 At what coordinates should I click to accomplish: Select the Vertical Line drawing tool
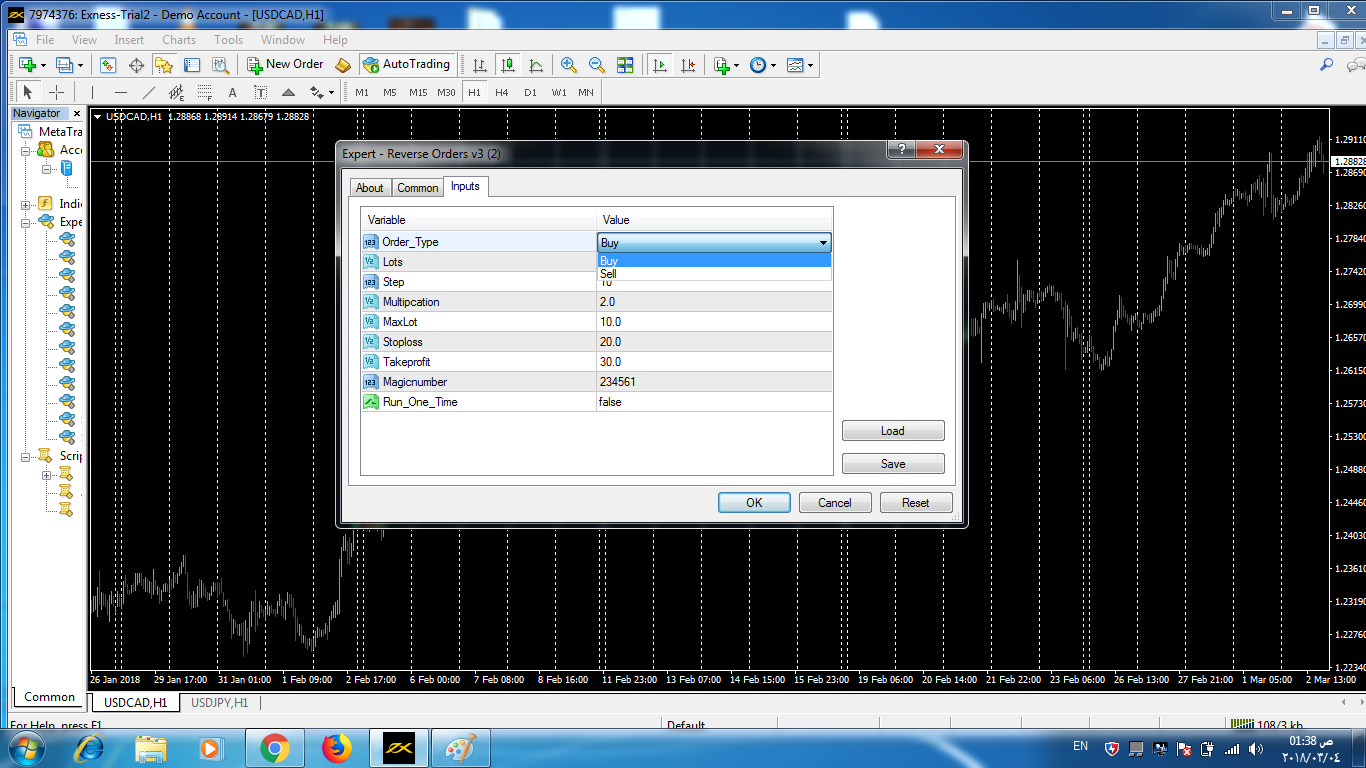pyautogui.click(x=92, y=92)
